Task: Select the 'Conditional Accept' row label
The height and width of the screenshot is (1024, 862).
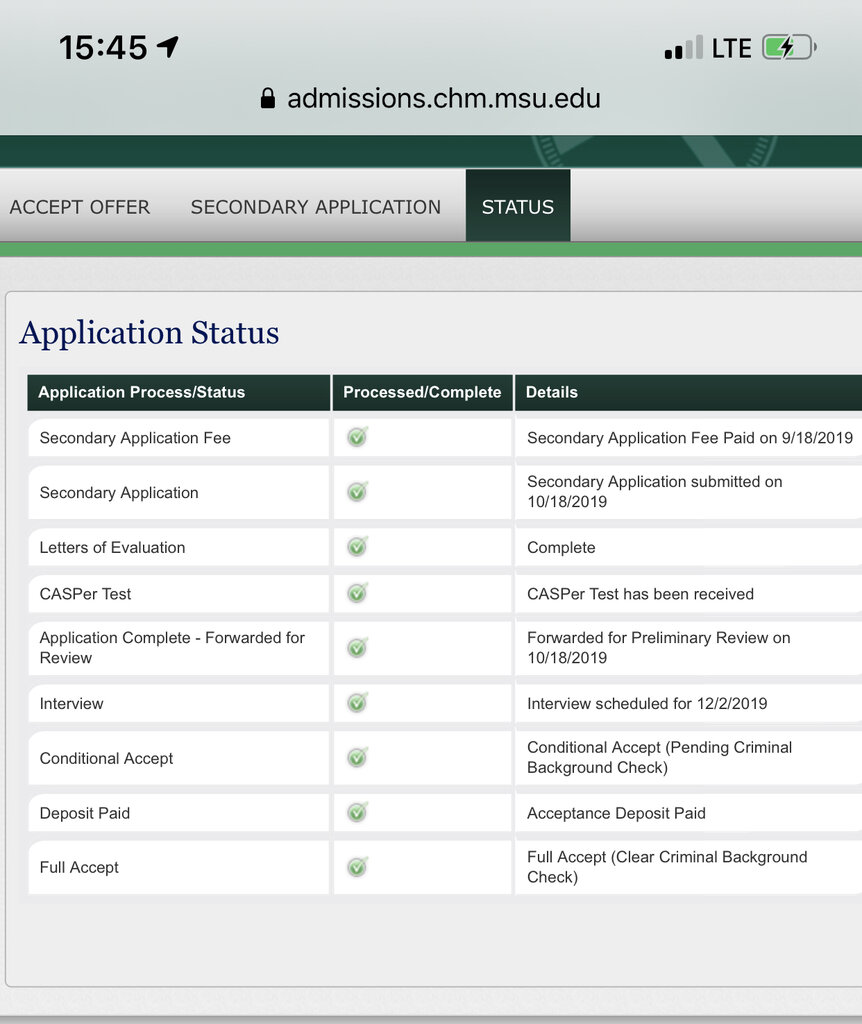Action: (x=106, y=759)
